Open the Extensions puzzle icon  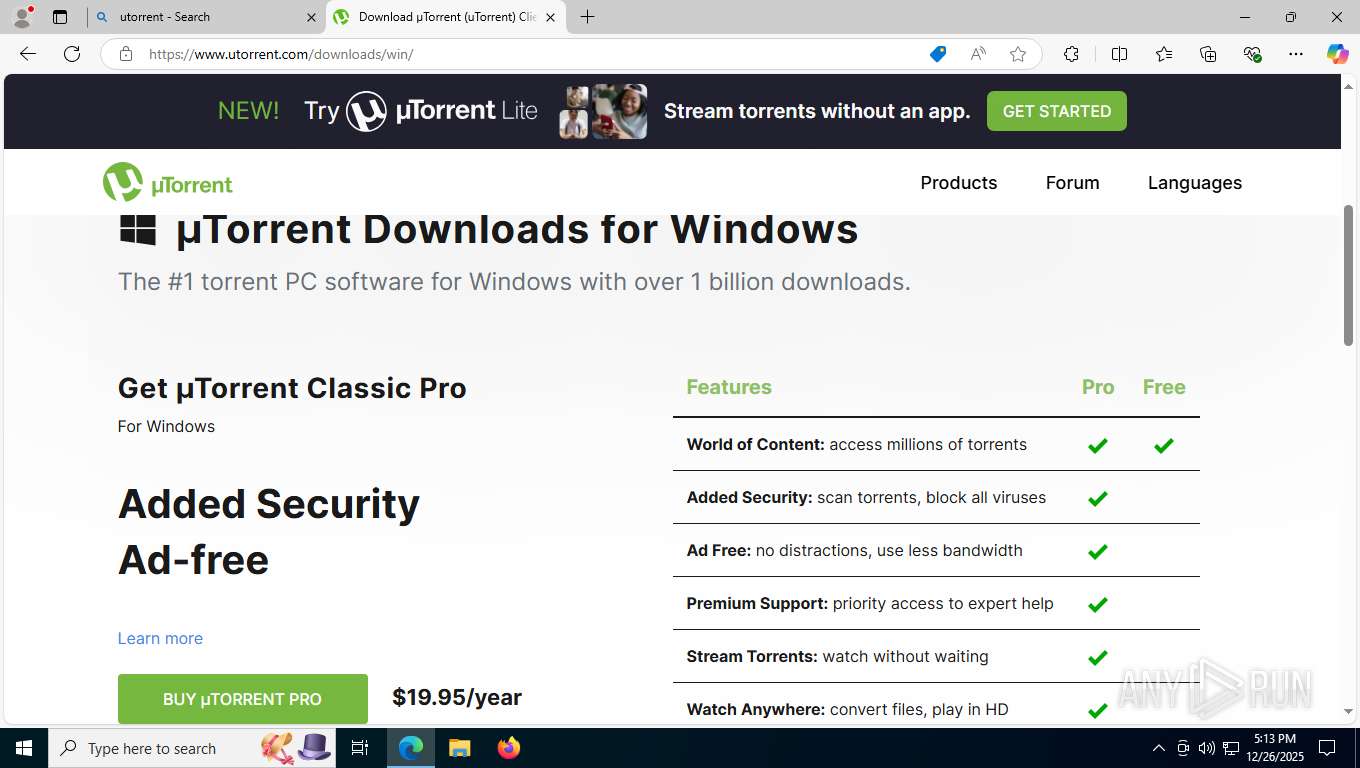point(1071,54)
